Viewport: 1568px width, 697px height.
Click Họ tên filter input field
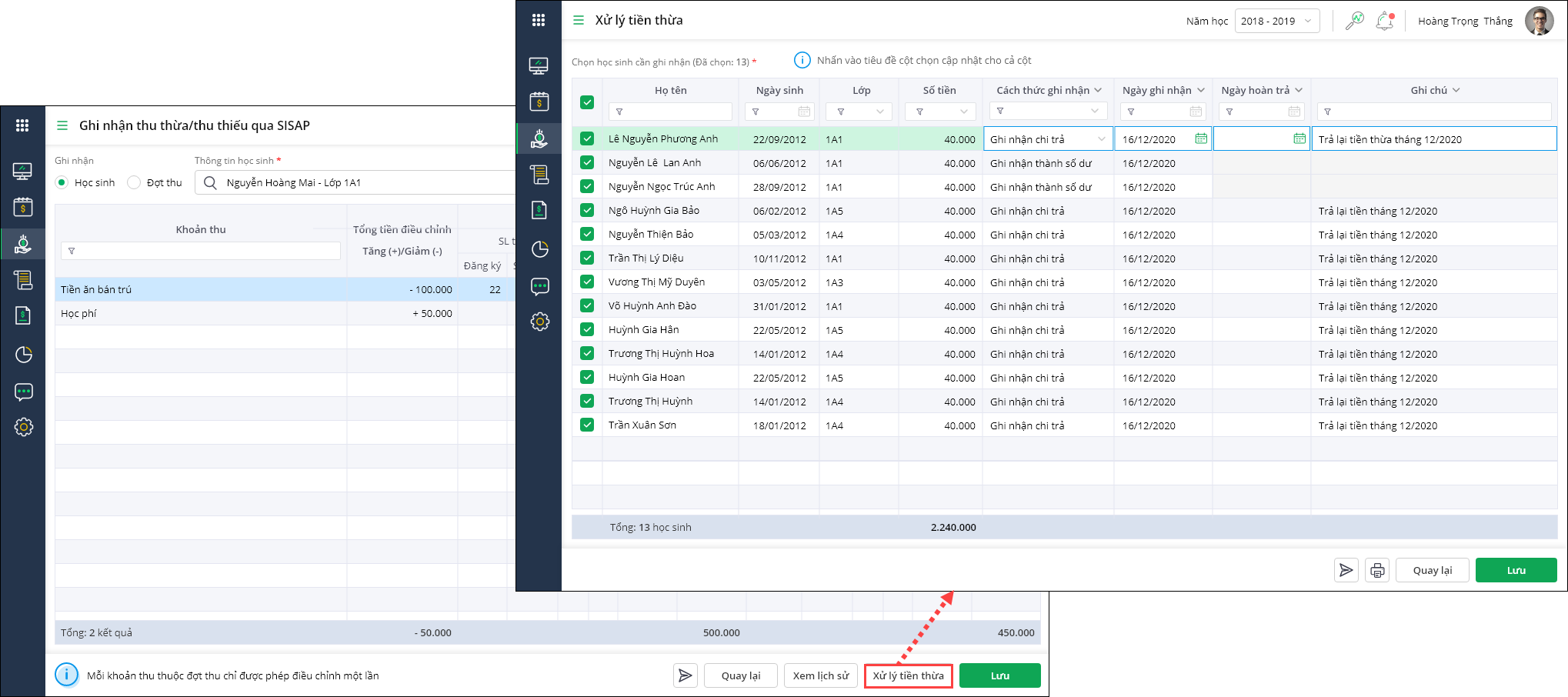tap(670, 112)
